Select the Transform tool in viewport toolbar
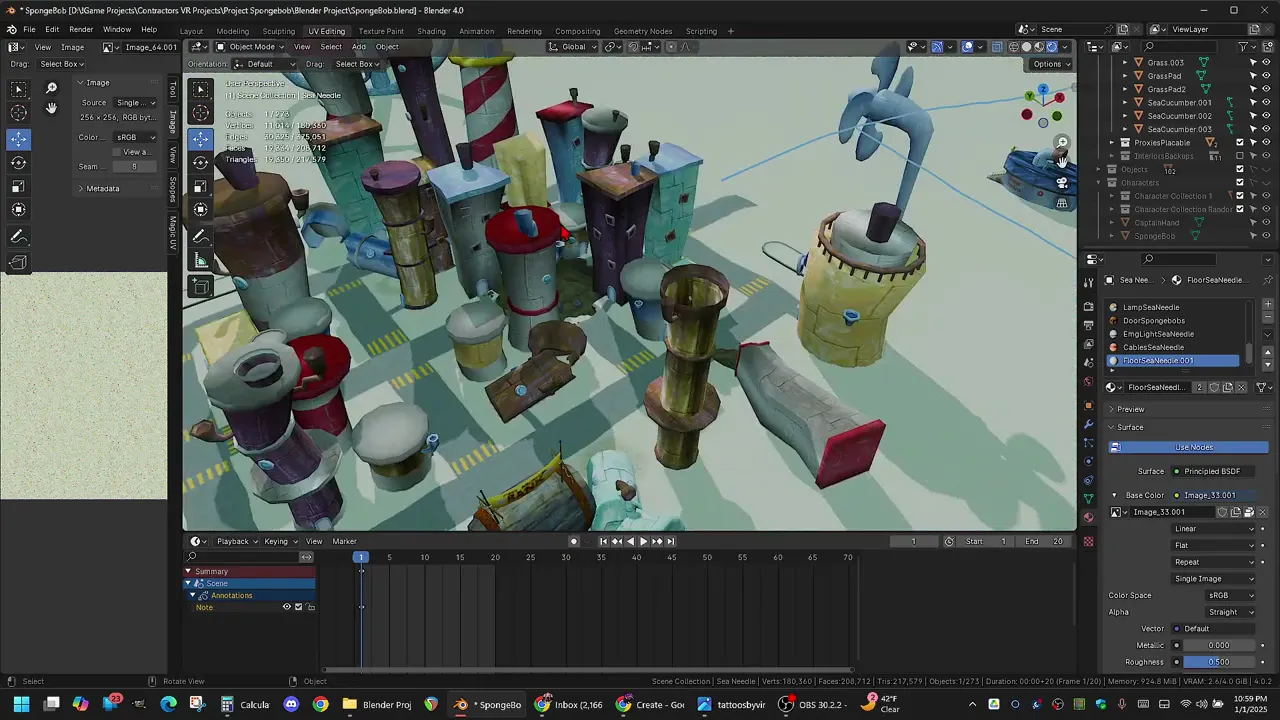The image size is (1280, 720). point(201,209)
